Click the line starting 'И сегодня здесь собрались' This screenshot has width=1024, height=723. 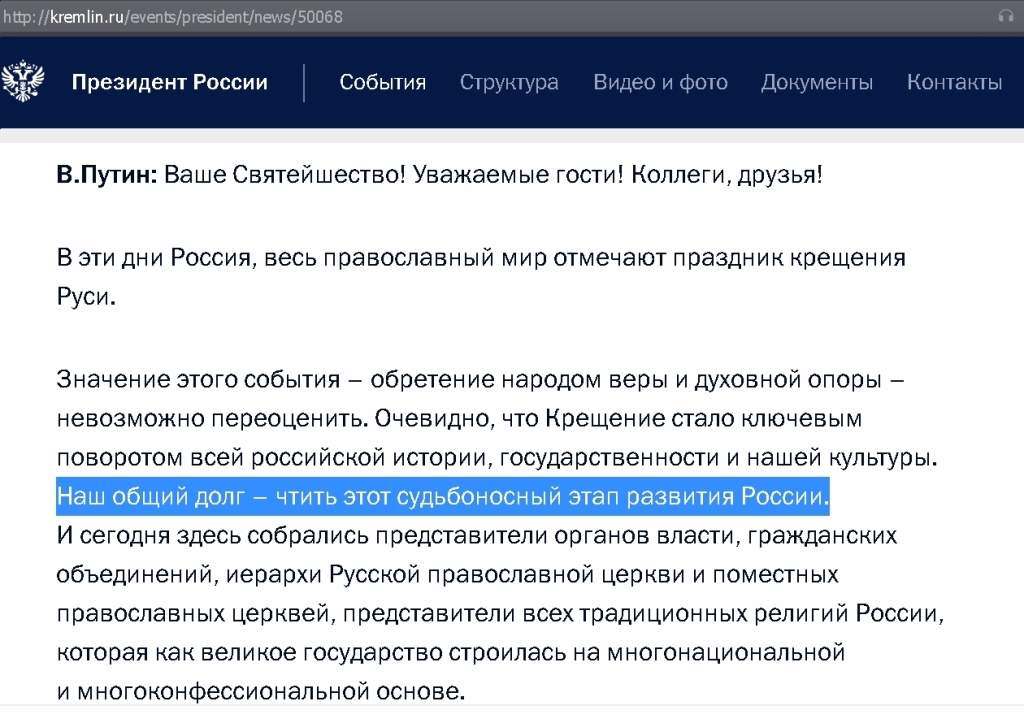(476, 536)
